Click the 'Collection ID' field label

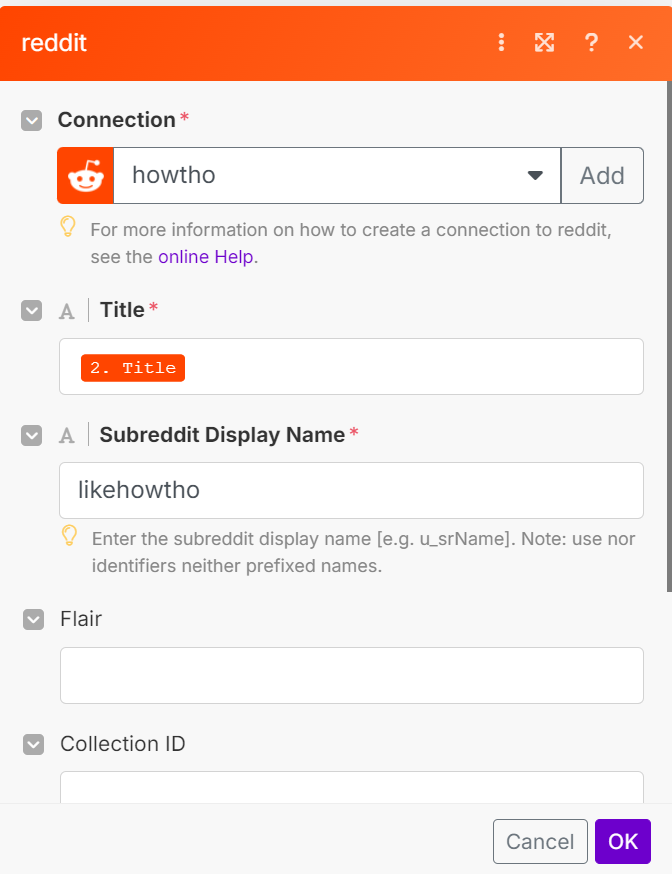[x=123, y=744]
